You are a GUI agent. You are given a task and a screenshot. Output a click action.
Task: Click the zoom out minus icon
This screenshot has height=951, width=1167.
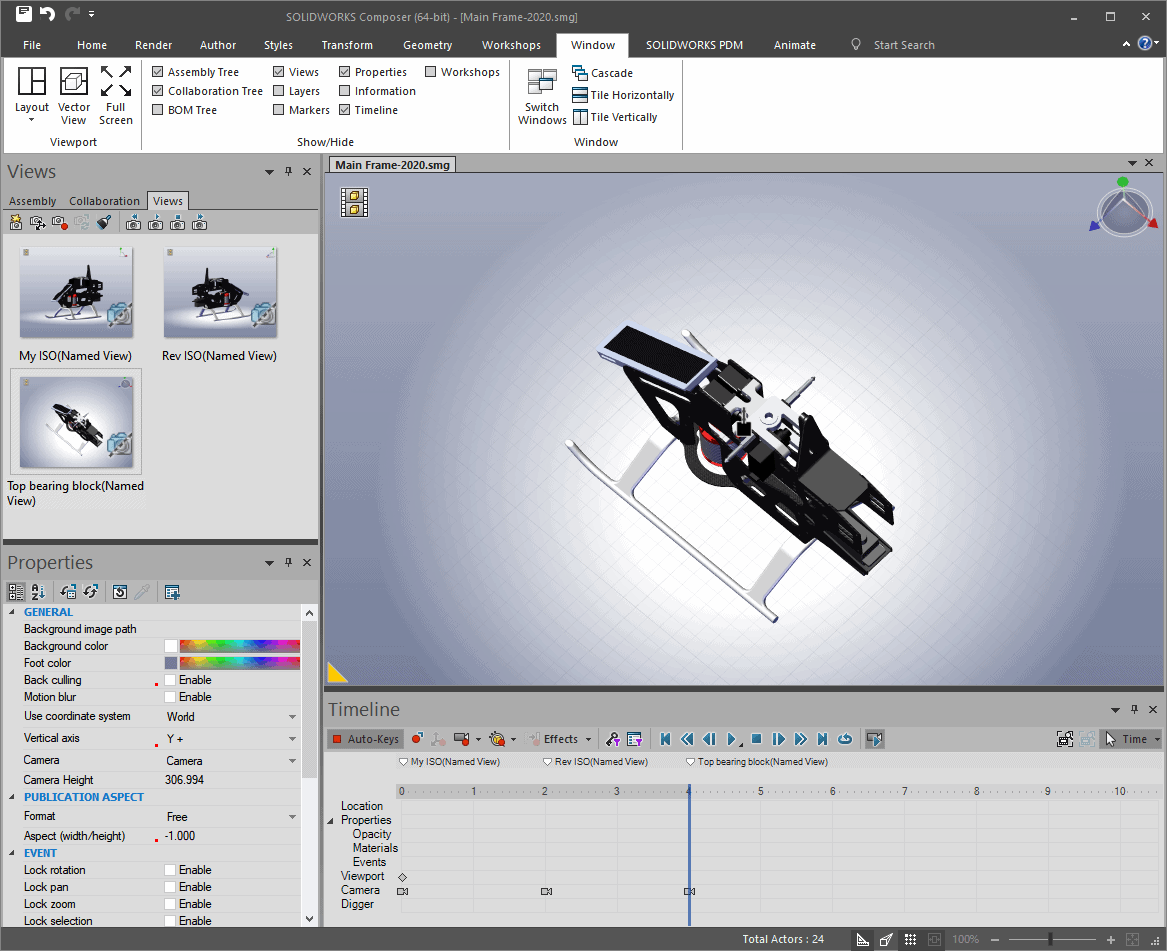click(x=994, y=940)
